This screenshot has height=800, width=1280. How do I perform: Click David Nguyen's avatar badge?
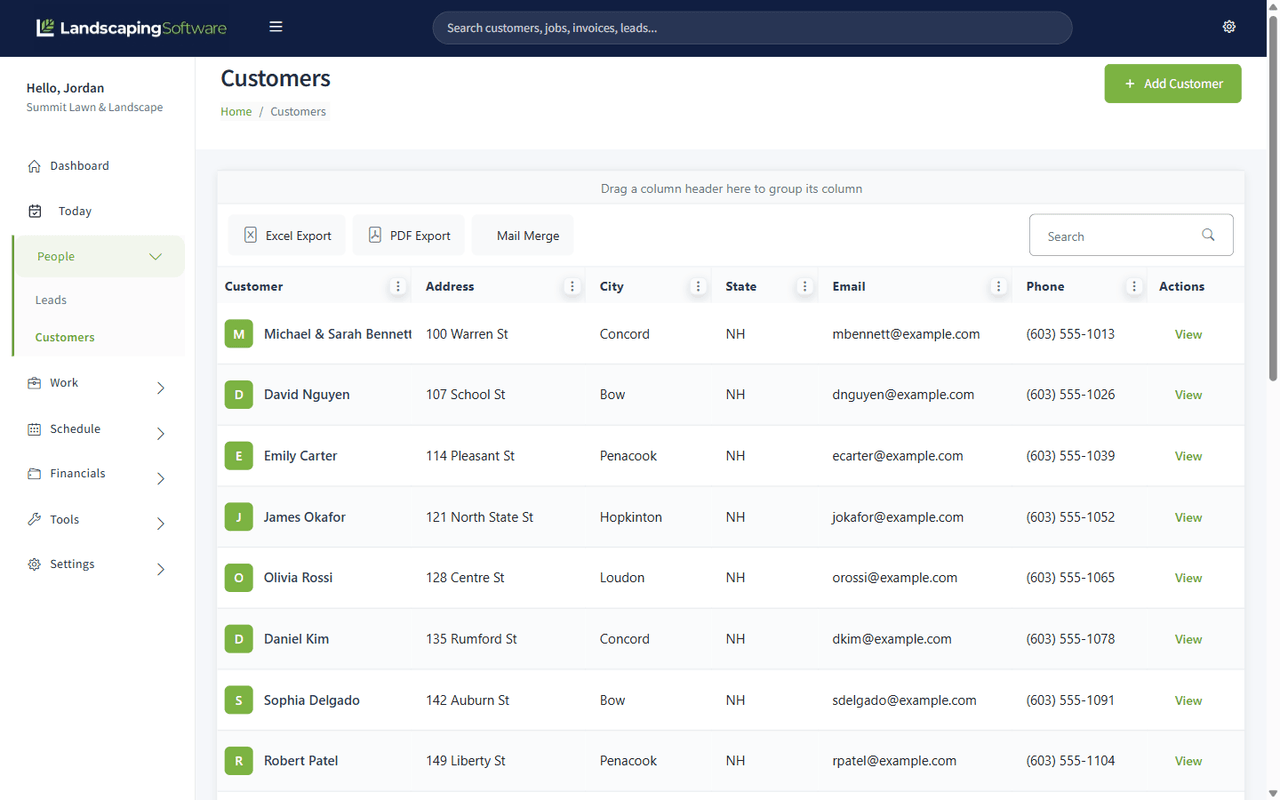[239, 395]
